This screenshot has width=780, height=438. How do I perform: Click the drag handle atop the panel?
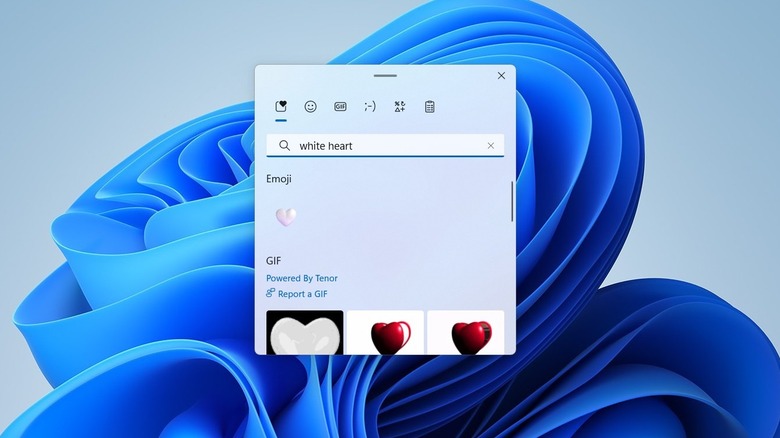[385, 76]
